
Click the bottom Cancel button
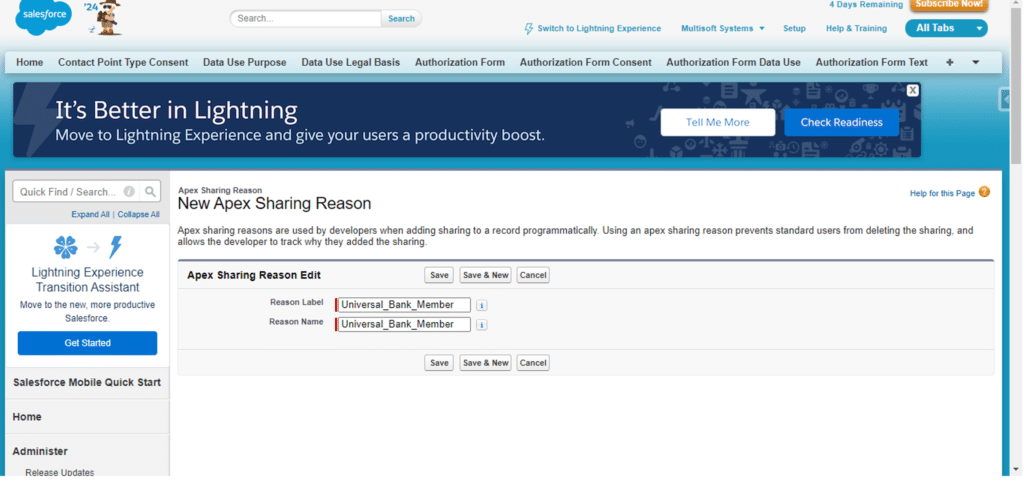(x=532, y=363)
